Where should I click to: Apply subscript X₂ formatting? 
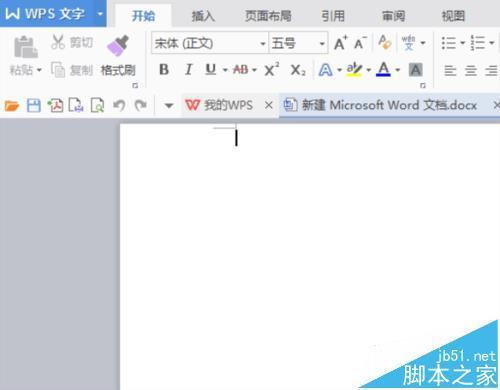pyautogui.click(x=298, y=70)
